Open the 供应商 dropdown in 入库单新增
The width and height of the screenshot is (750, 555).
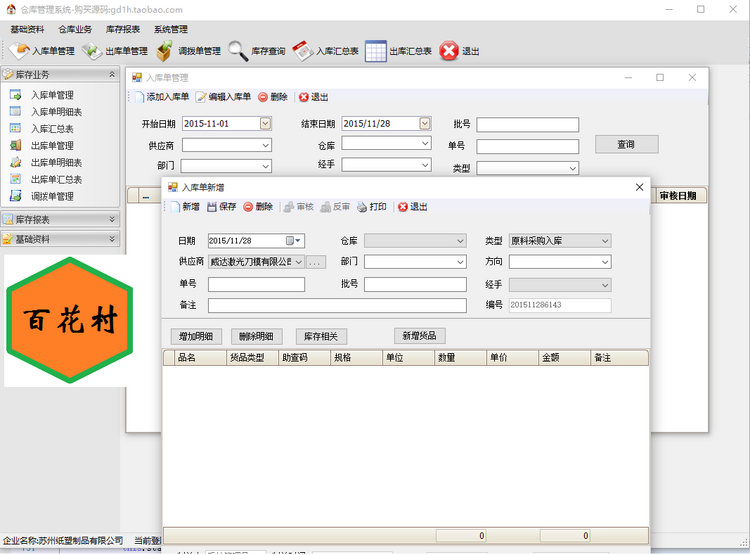pos(297,262)
